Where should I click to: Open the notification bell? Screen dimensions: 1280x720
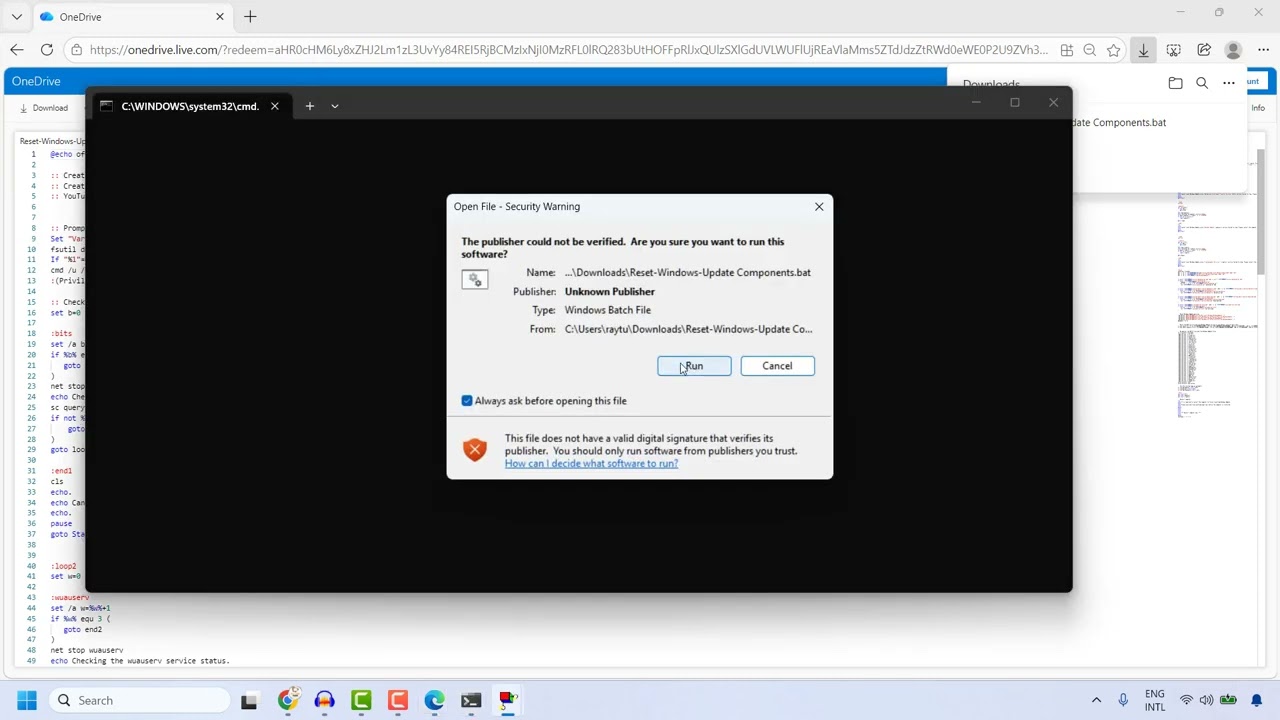(x=1258, y=700)
